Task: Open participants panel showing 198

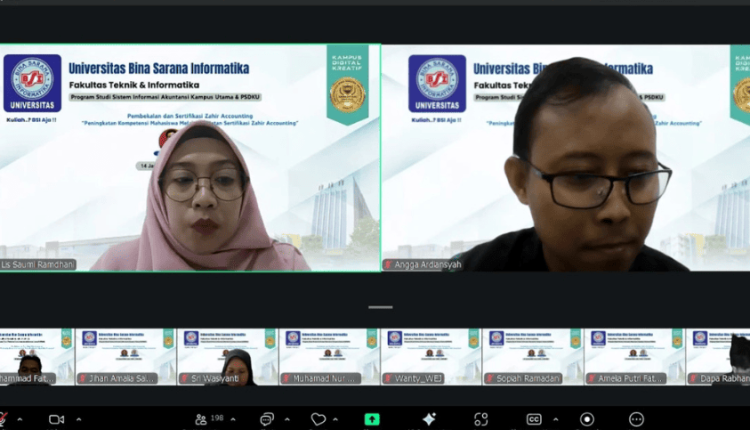Action: (209, 419)
